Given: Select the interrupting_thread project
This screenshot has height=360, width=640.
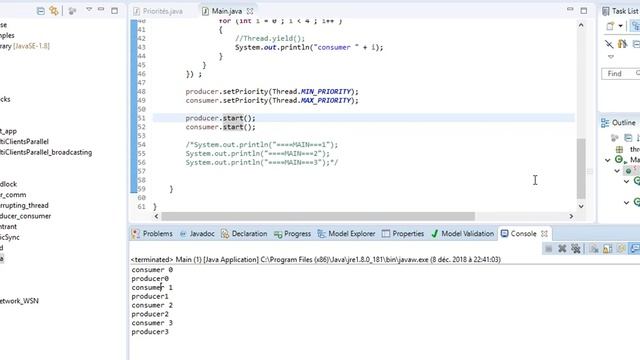Looking at the screenshot, I should (24, 205).
